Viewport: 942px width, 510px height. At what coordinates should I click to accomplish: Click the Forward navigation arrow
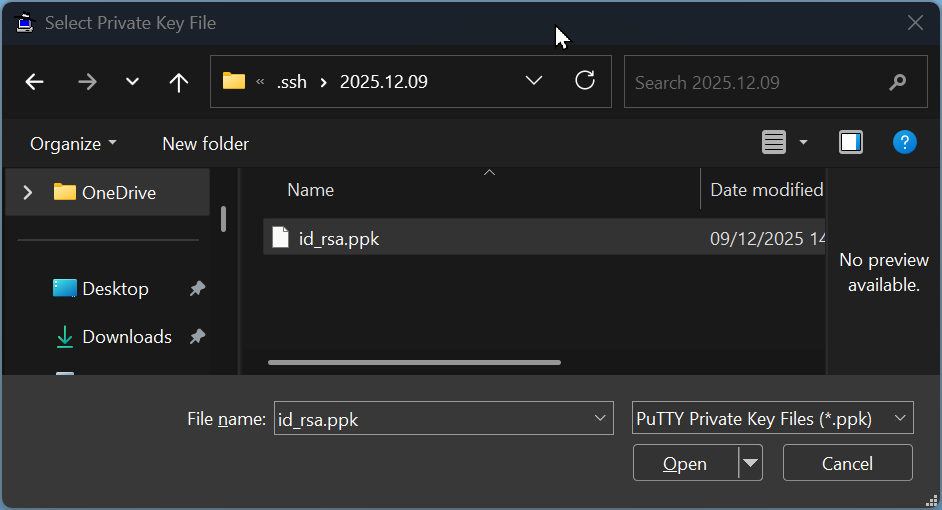[x=87, y=82]
